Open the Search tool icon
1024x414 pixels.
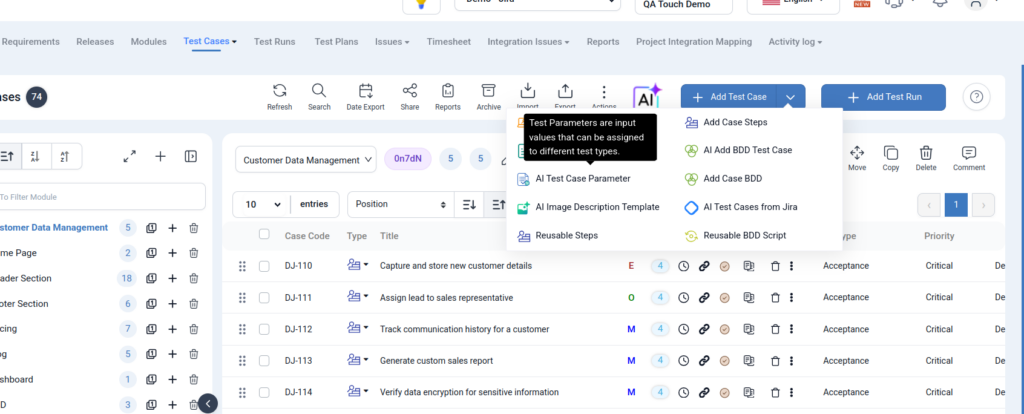319,92
